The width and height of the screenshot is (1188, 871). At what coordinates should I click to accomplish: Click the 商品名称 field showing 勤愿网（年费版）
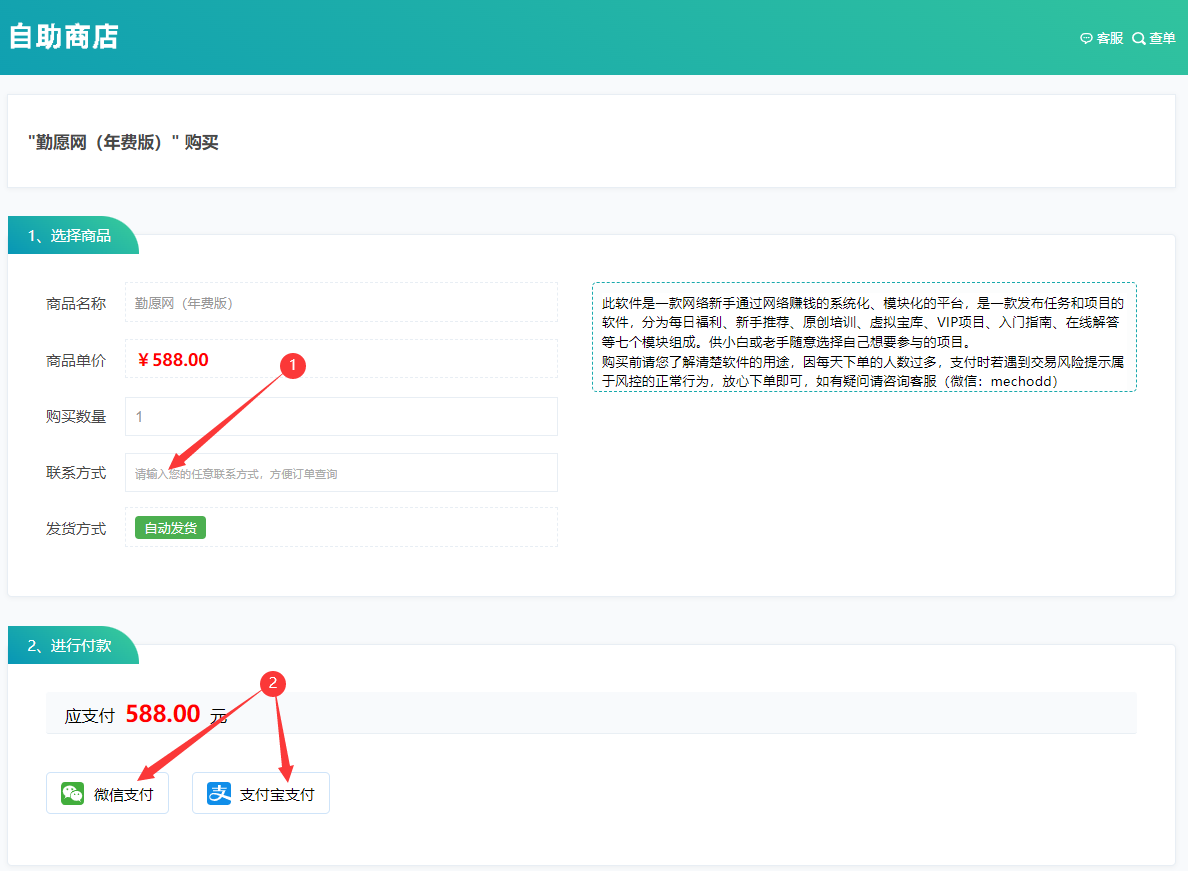340,303
